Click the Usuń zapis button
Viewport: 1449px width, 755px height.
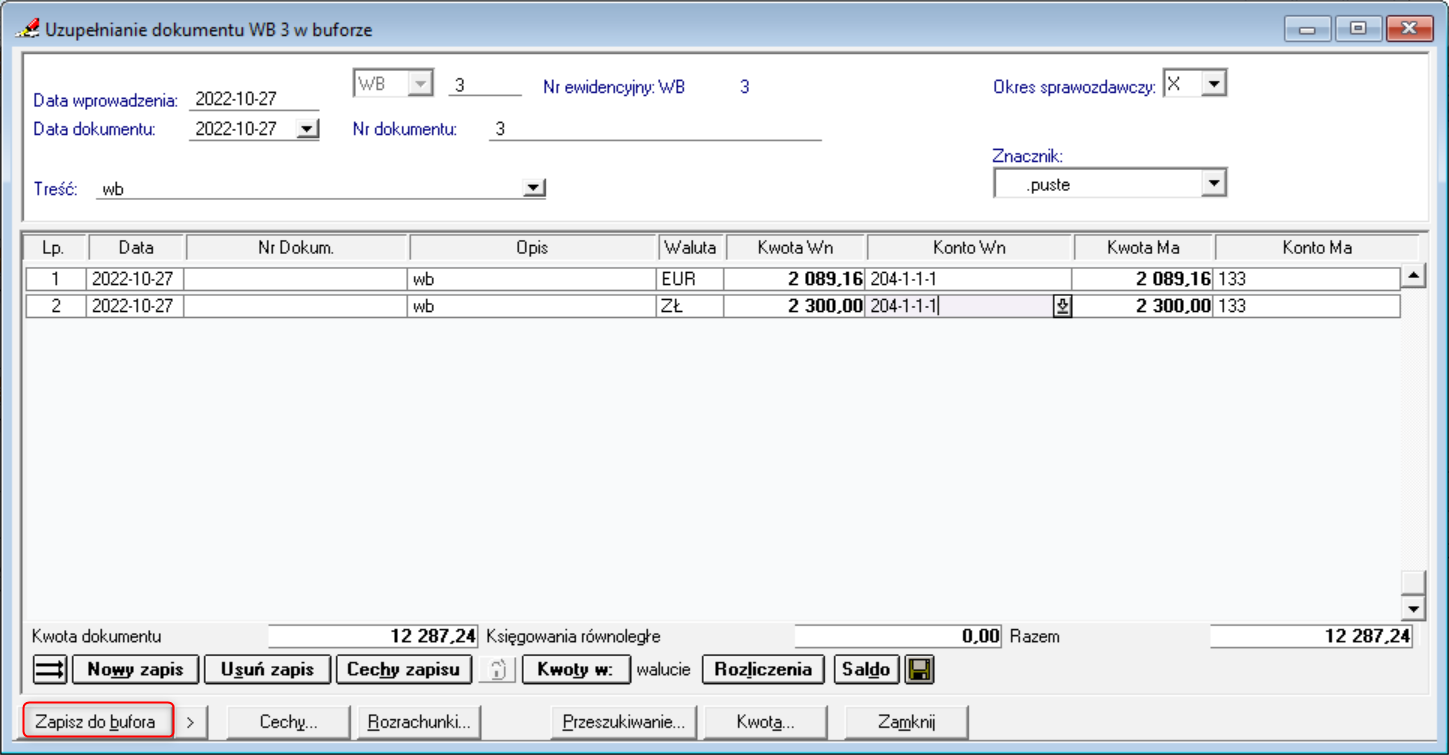268,669
